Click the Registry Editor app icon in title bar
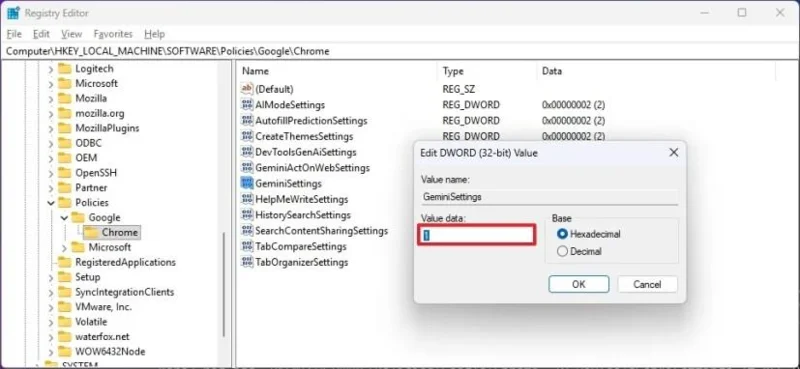 coord(13,13)
